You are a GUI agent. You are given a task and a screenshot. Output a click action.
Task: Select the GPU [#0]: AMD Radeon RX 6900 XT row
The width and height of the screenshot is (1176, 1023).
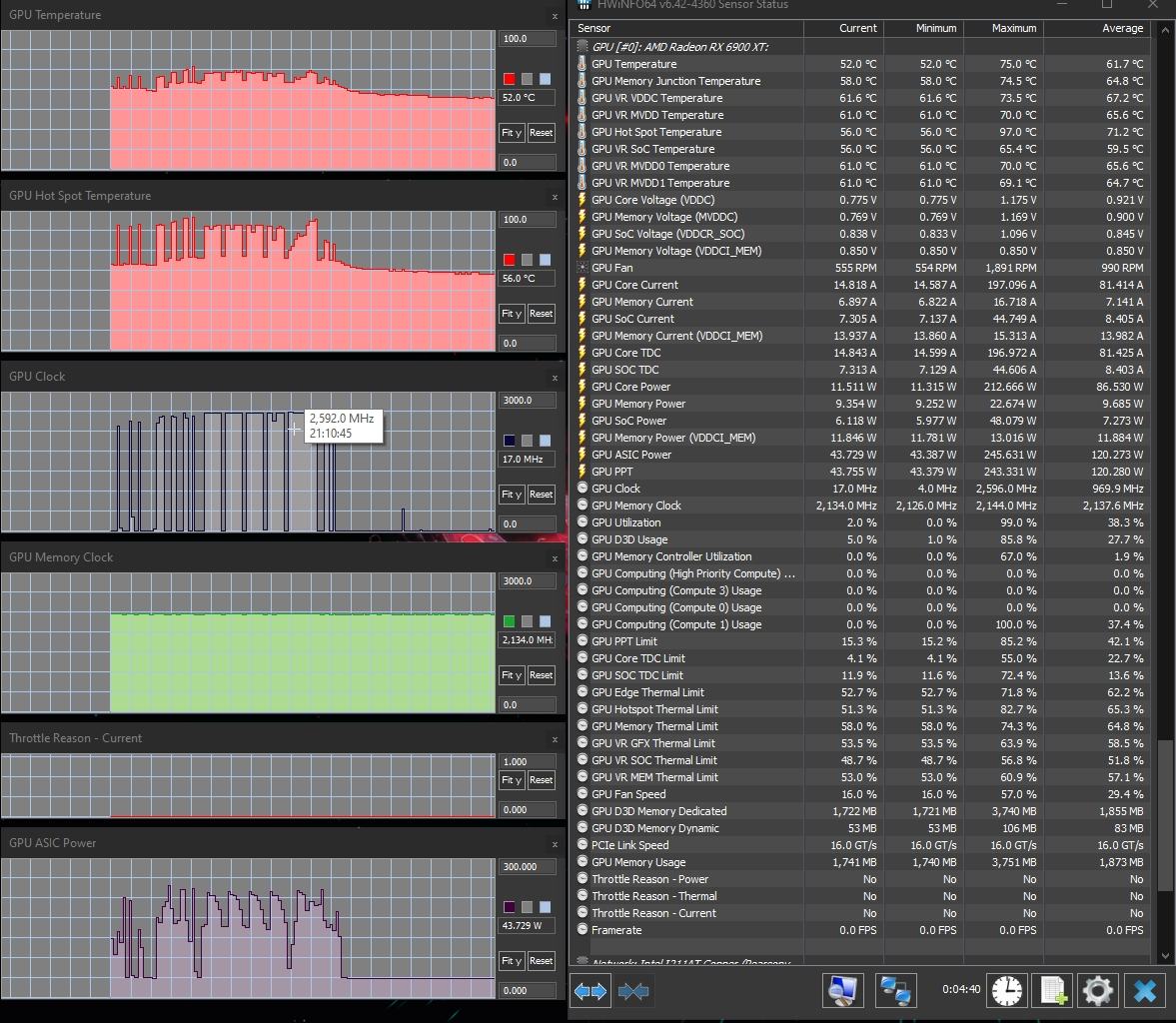[860, 47]
